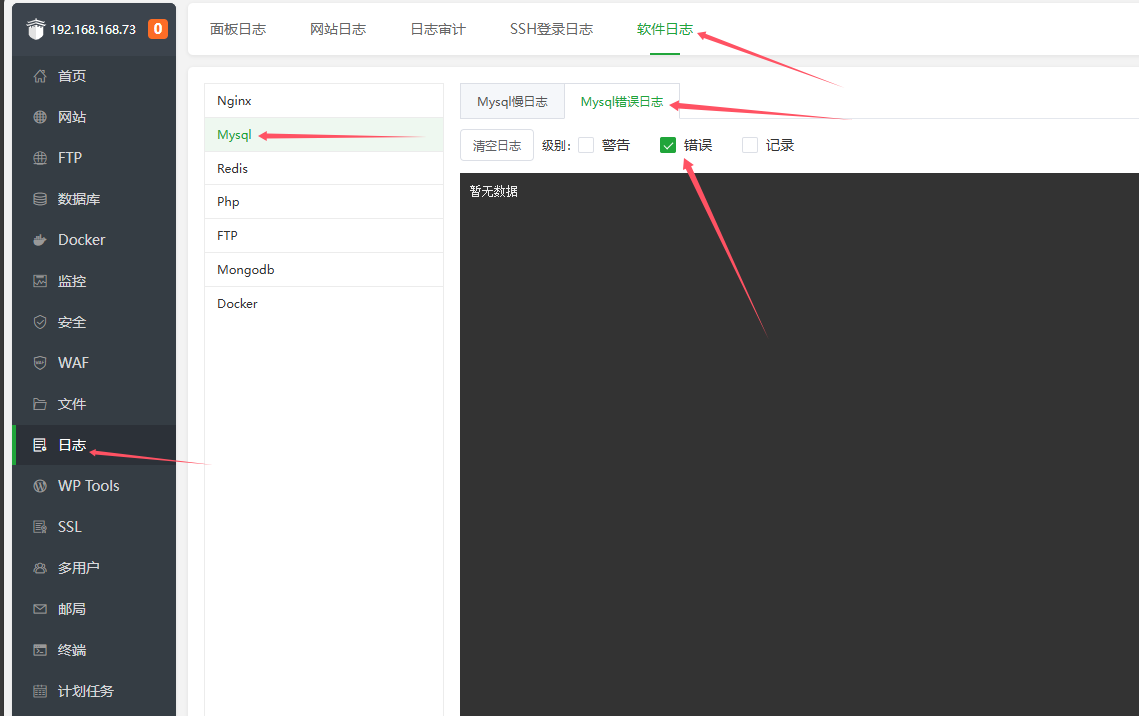
Task: Click the shield icon beside 安全
Action: [40, 322]
